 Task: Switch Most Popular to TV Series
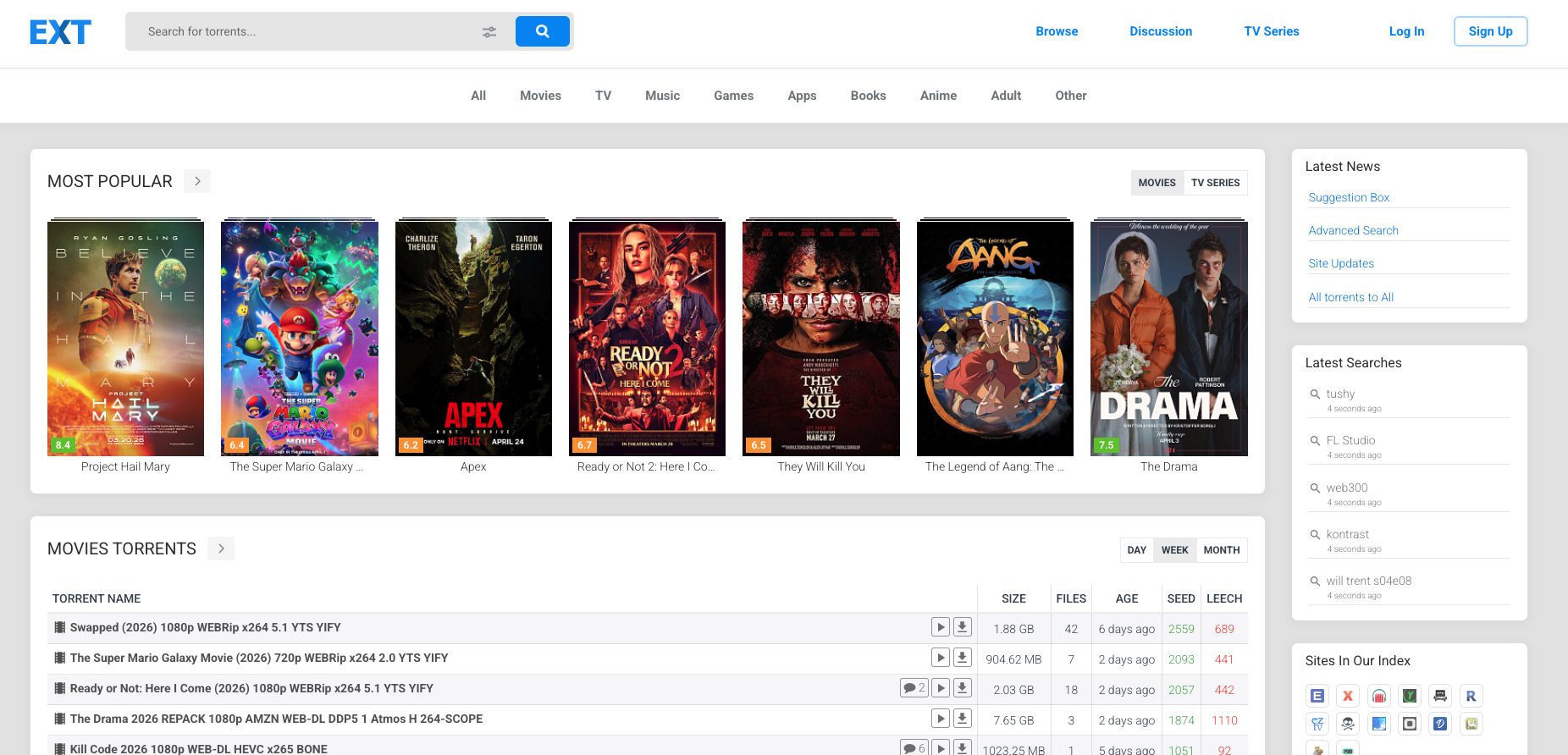point(1215,183)
